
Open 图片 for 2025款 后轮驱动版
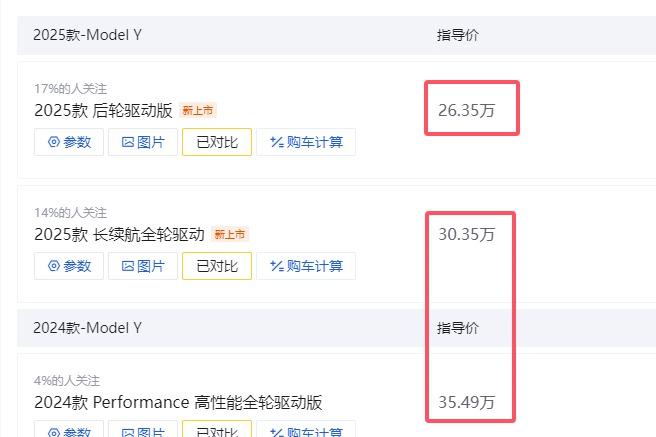pyautogui.click(x=142, y=142)
